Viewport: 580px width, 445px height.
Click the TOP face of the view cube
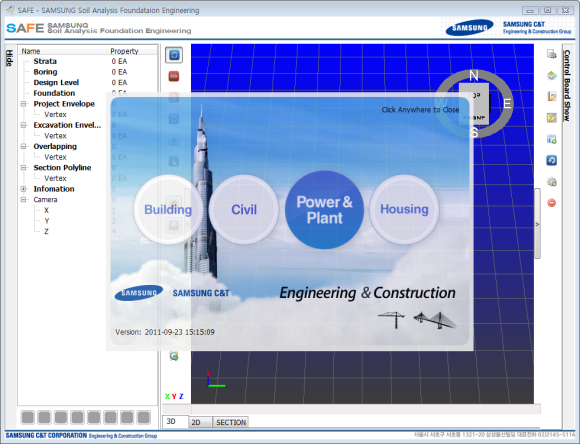(x=475, y=95)
